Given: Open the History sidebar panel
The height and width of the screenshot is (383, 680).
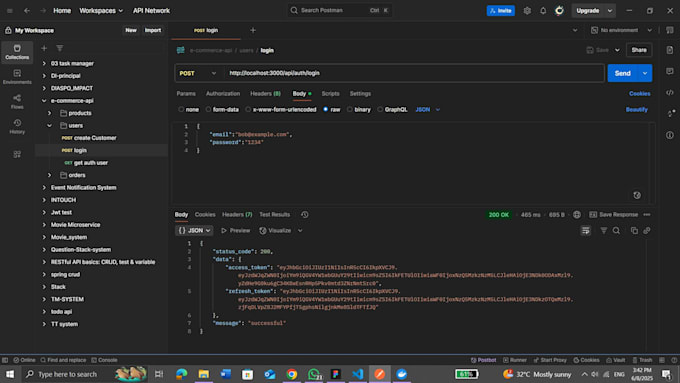Looking at the screenshot, I should pos(17,126).
